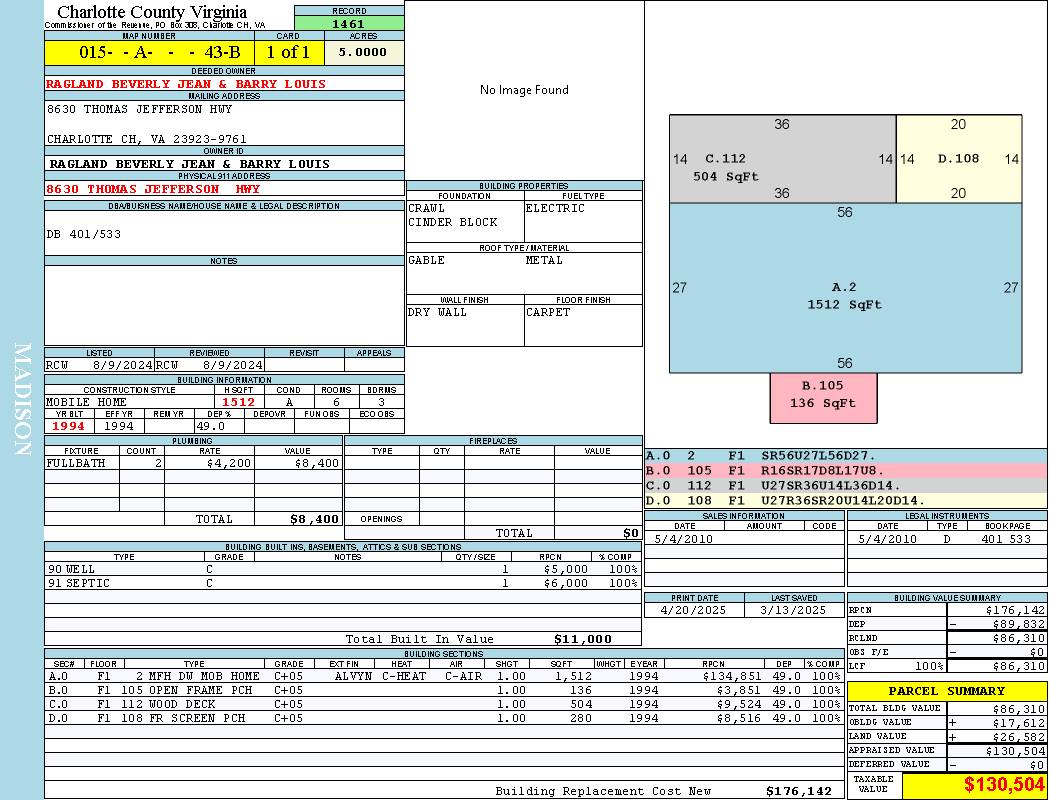Click the taxable value $130,504 in red

[1004, 784]
